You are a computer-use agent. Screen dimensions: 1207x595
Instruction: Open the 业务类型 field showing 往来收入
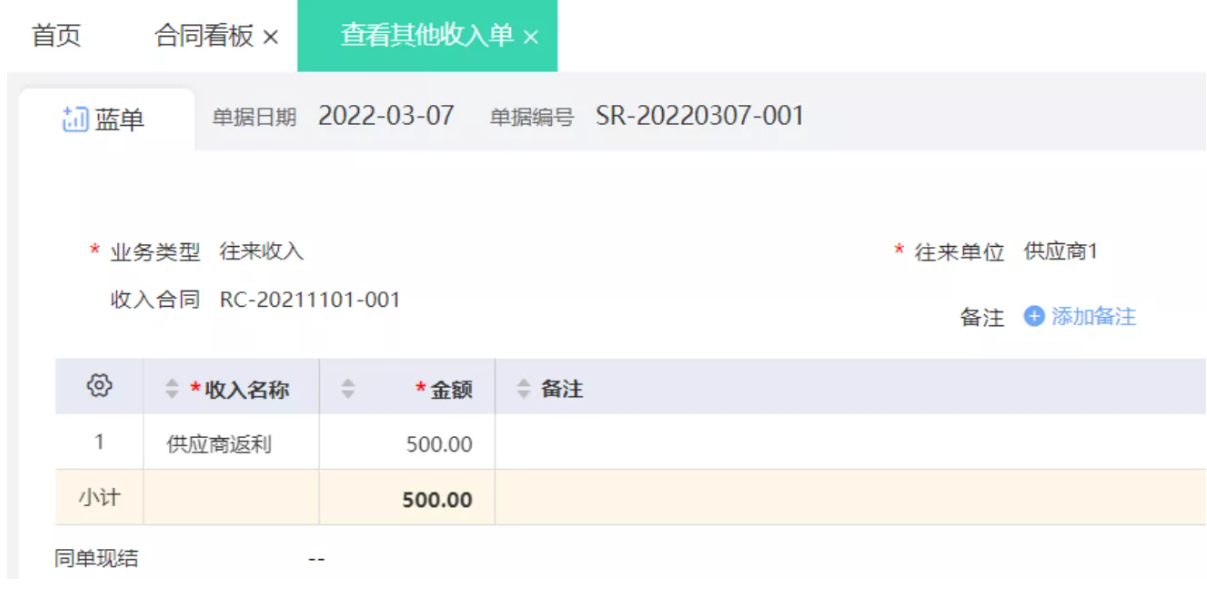(x=261, y=252)
